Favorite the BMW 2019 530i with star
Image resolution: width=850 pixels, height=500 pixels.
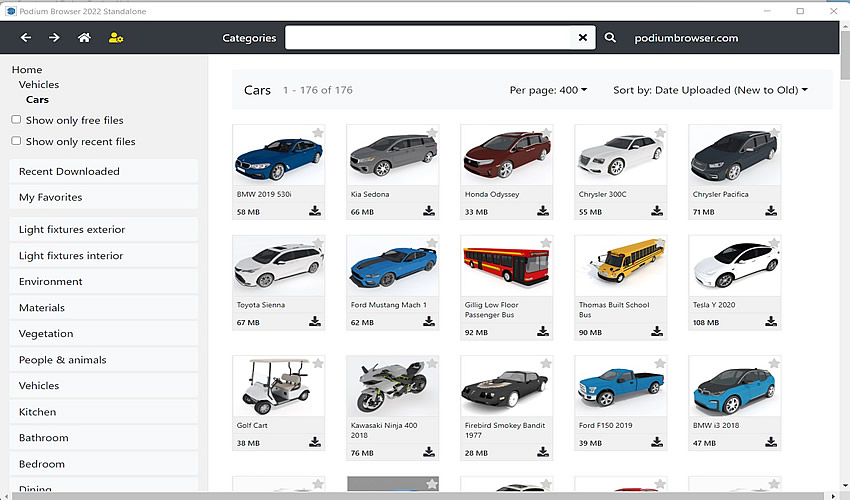pos(318,132)
